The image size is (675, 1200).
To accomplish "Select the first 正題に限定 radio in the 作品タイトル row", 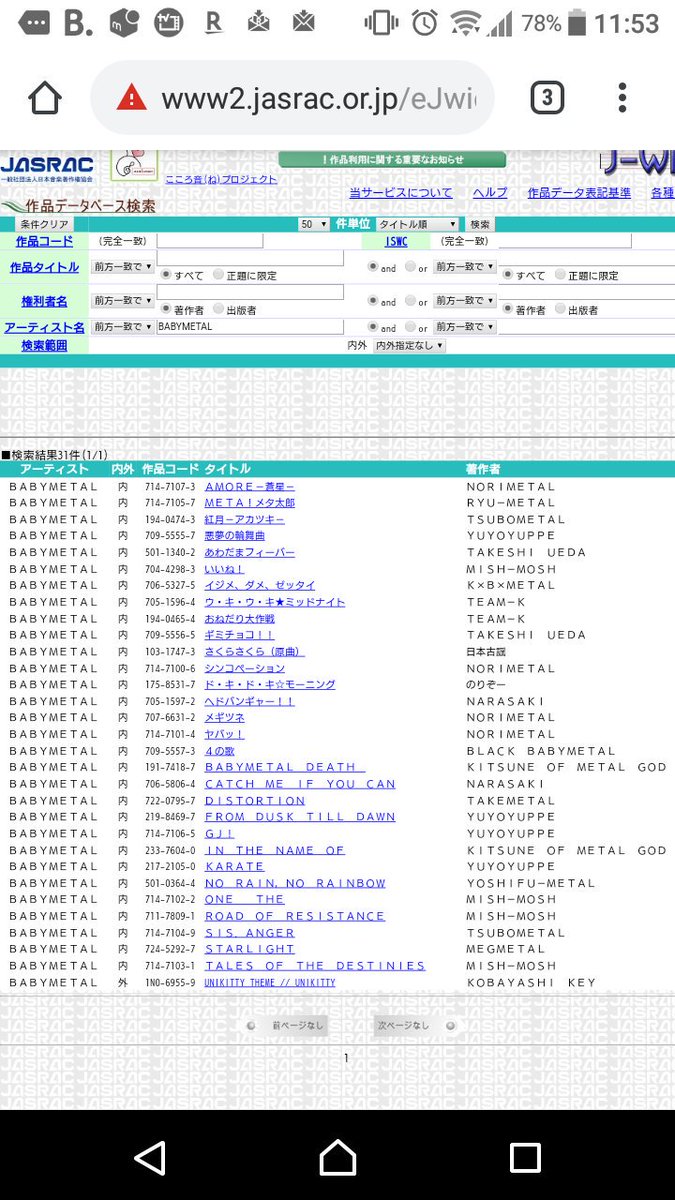I will tap(219, 275).
